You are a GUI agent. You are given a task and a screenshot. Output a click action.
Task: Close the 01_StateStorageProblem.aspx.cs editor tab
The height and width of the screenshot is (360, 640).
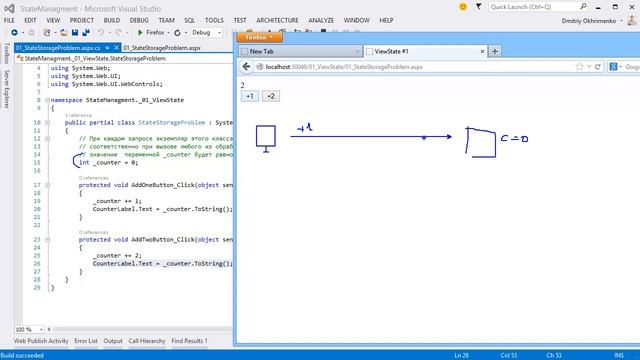click(116, 48)
